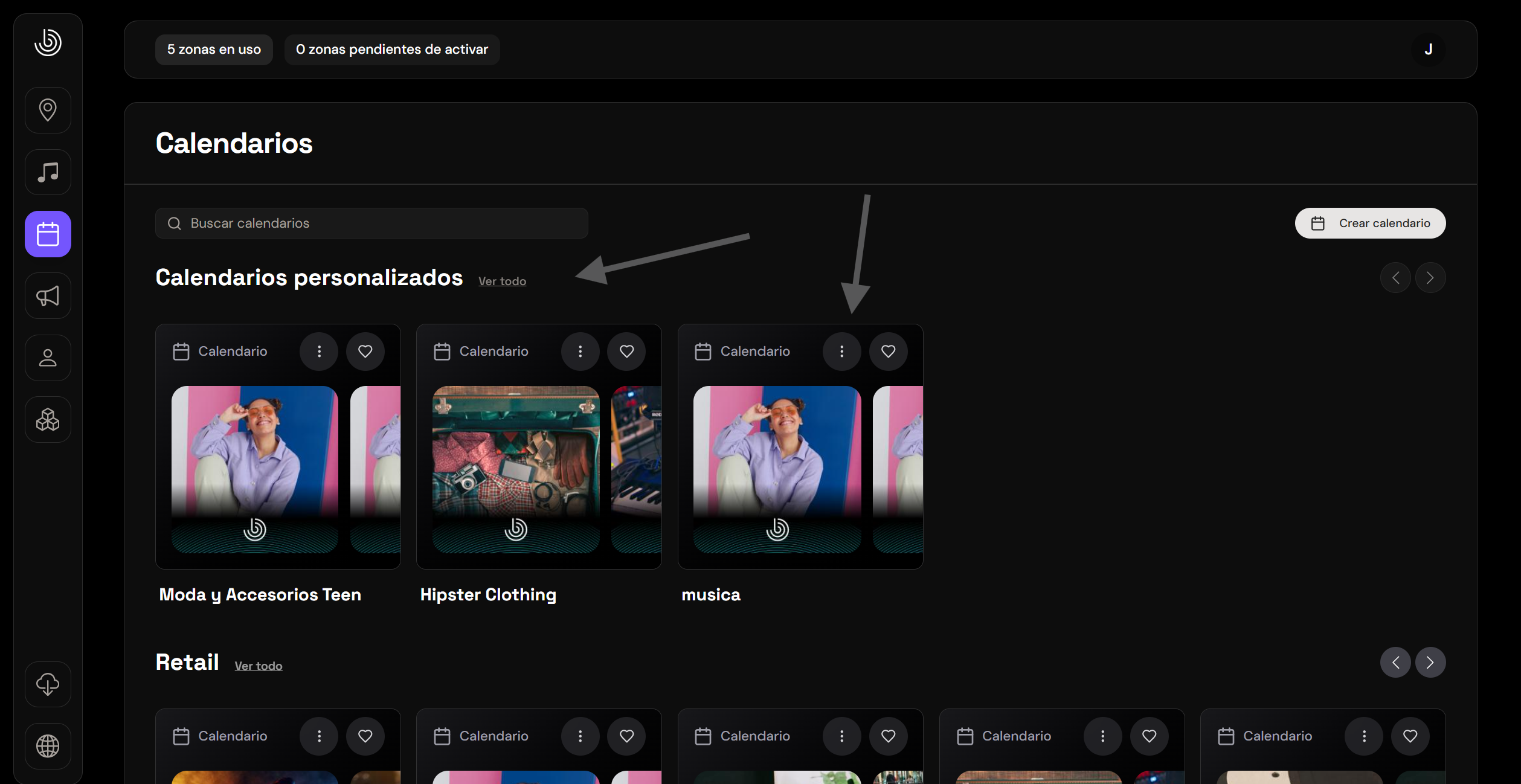Click Ver todo next to Calendarios personalizados
The width and height of the screenshot is (1521, 784).
[502, 281]
